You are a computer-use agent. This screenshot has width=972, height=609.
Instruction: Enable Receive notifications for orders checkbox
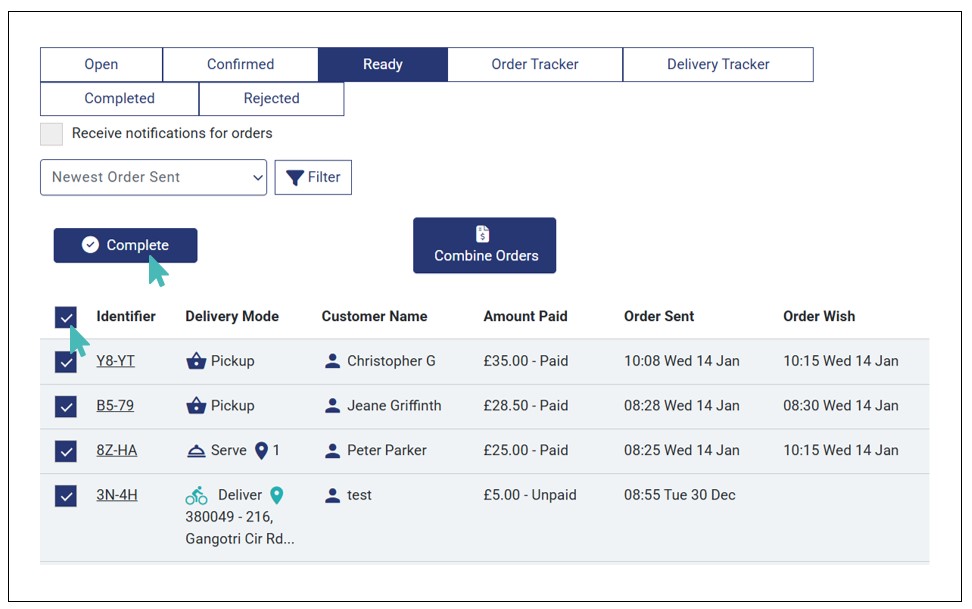[51, 134]
